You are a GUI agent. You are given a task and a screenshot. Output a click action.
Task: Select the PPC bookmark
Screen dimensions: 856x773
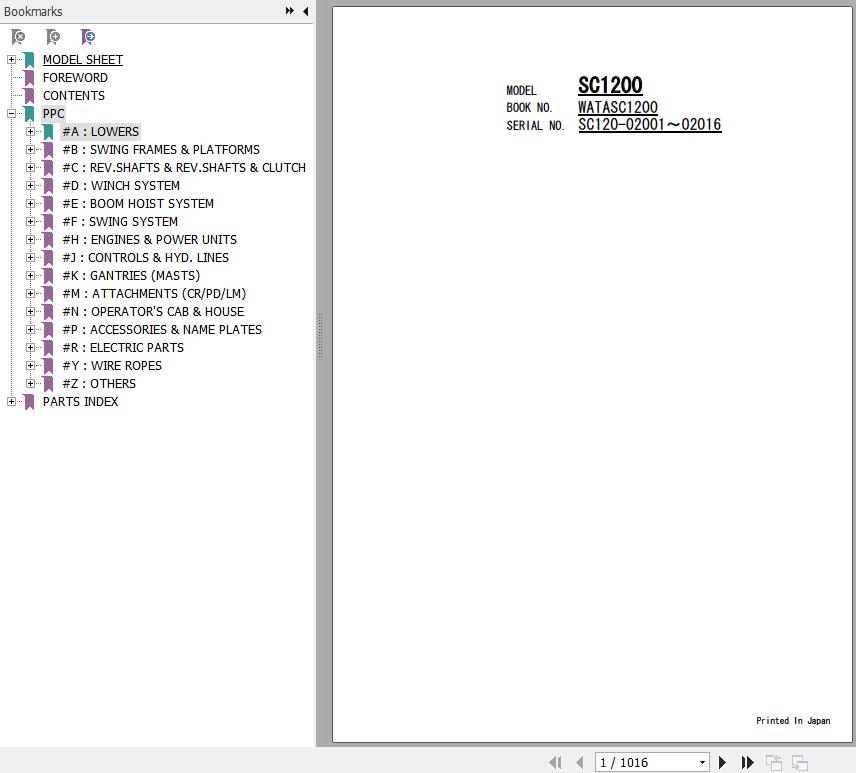click(54, 114)
